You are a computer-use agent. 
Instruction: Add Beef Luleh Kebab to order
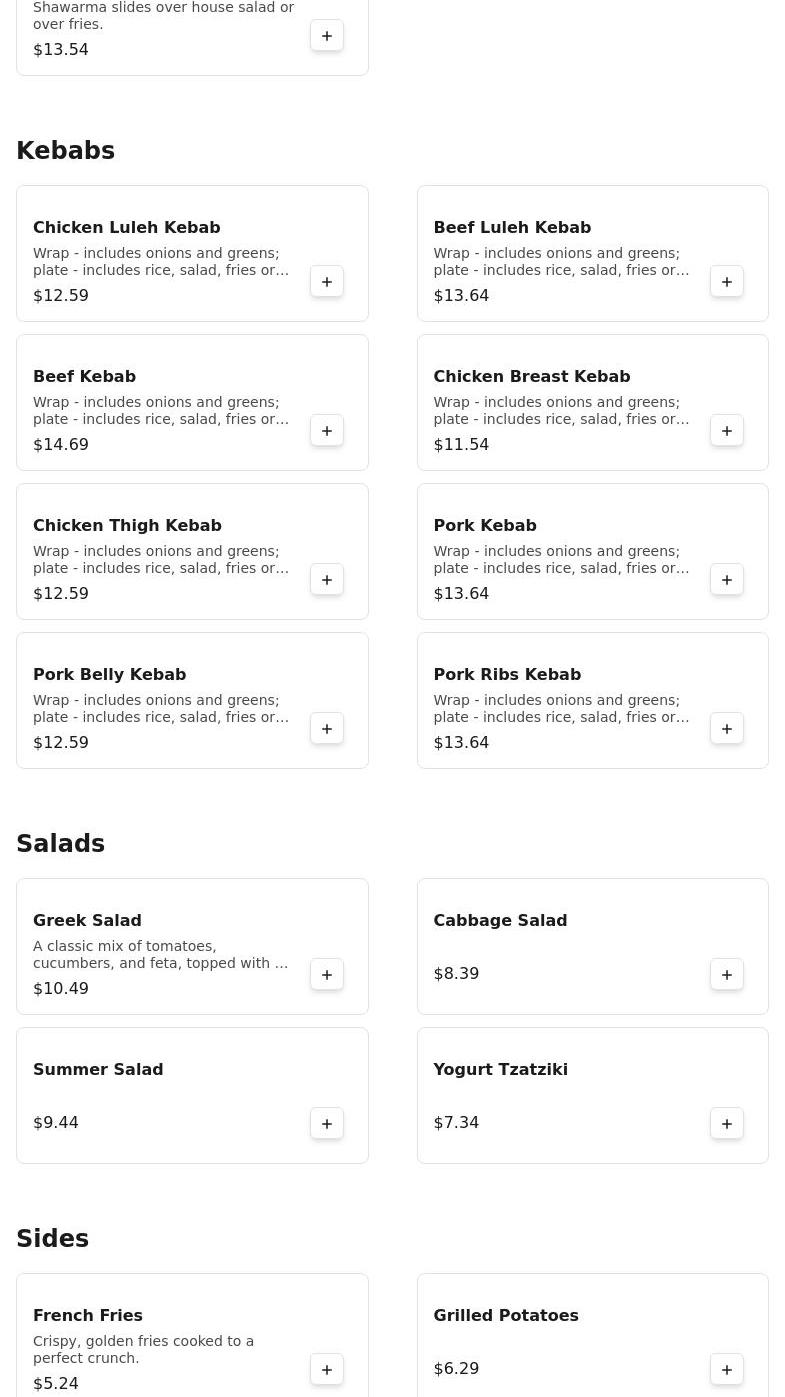(x=727, y=282)
